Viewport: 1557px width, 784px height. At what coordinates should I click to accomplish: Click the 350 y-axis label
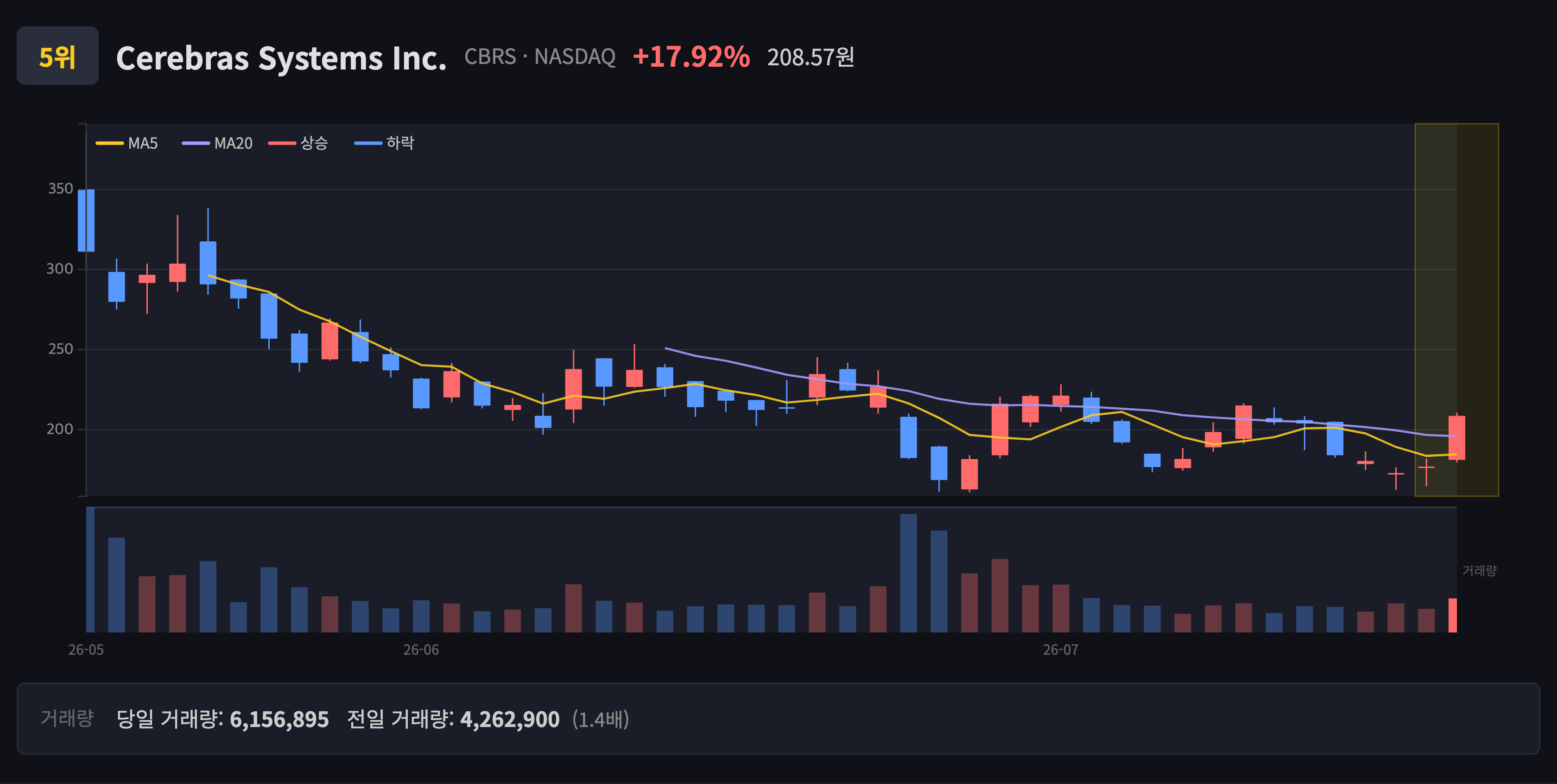(x=60, y=189)
